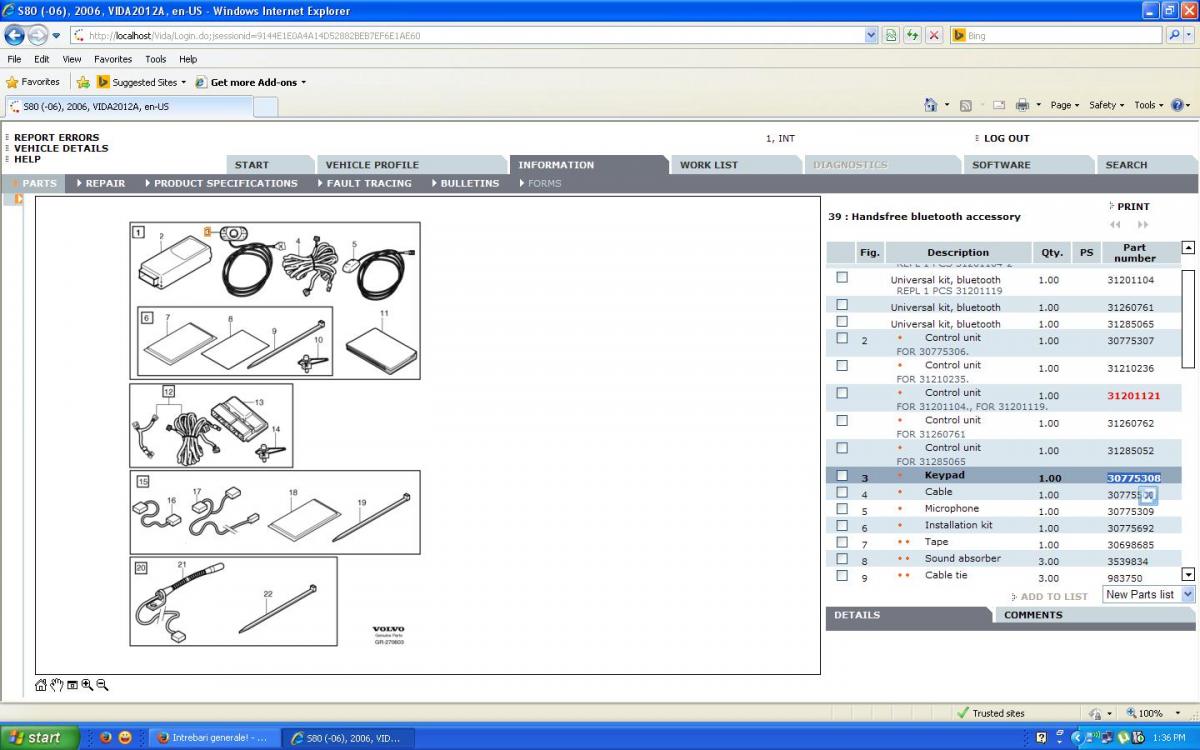Screen dimensions: 1200x750
Task: Check the Sound absorber row checkbox
Action: tap(842, 559)
